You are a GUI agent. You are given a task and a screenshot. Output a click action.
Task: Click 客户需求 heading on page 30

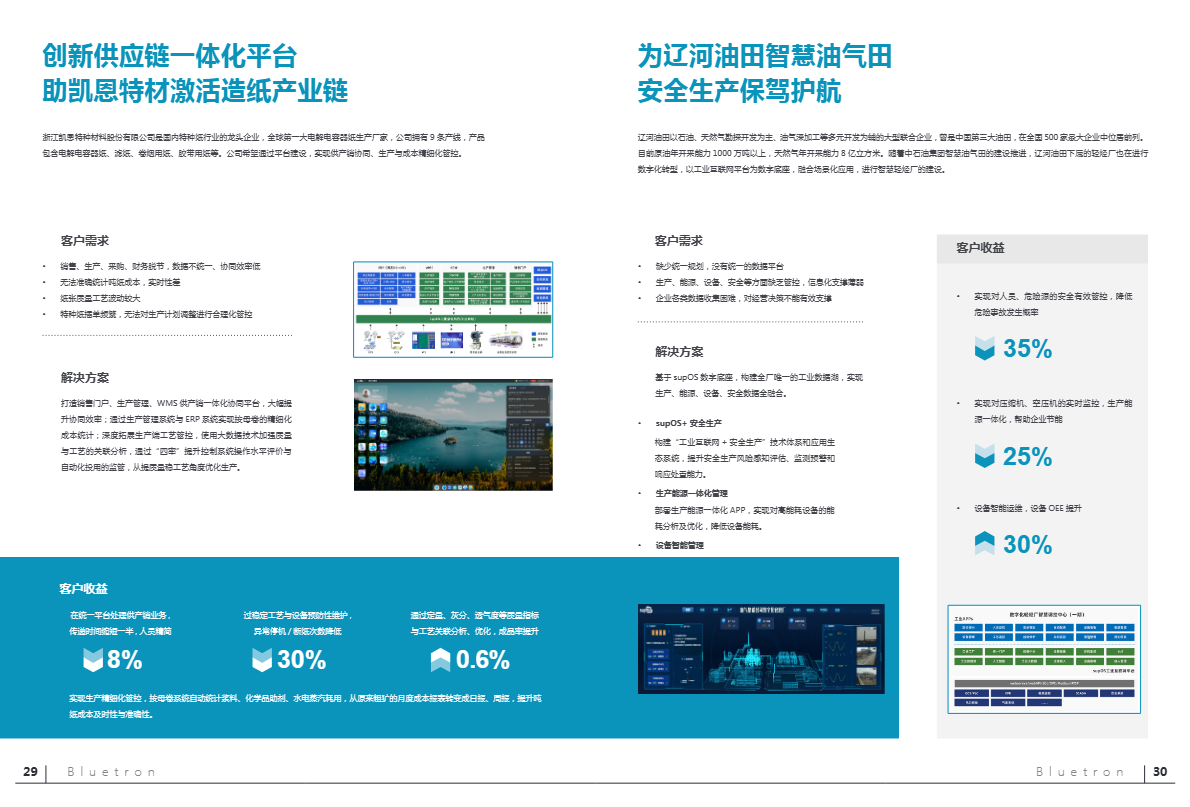pyautogui.click(x=679, y=241)
